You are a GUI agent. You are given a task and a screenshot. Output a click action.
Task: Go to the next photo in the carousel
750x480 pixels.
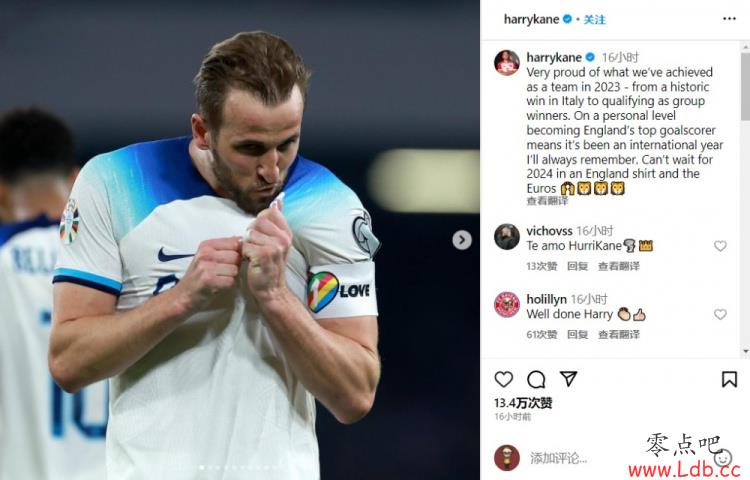(x=462, y=240)
